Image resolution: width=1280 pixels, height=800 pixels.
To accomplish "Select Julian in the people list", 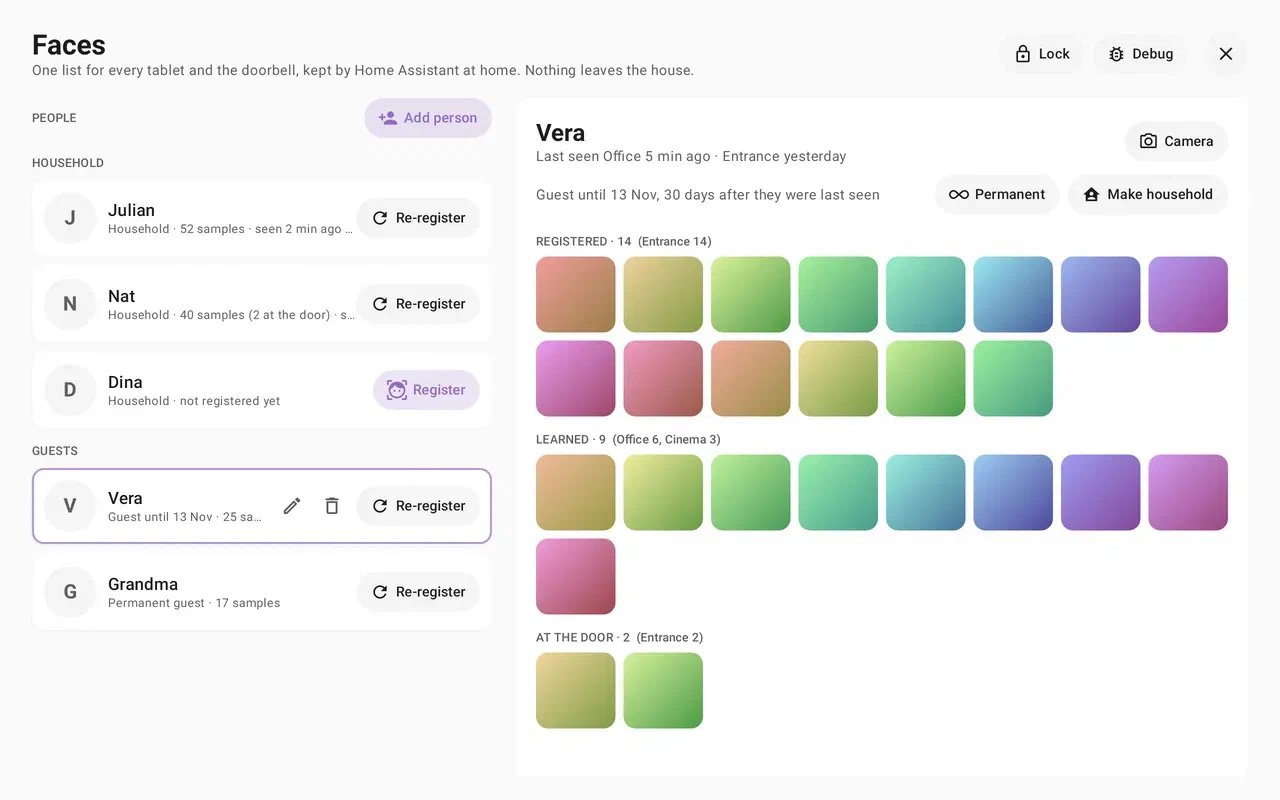I will click(262, 218).
